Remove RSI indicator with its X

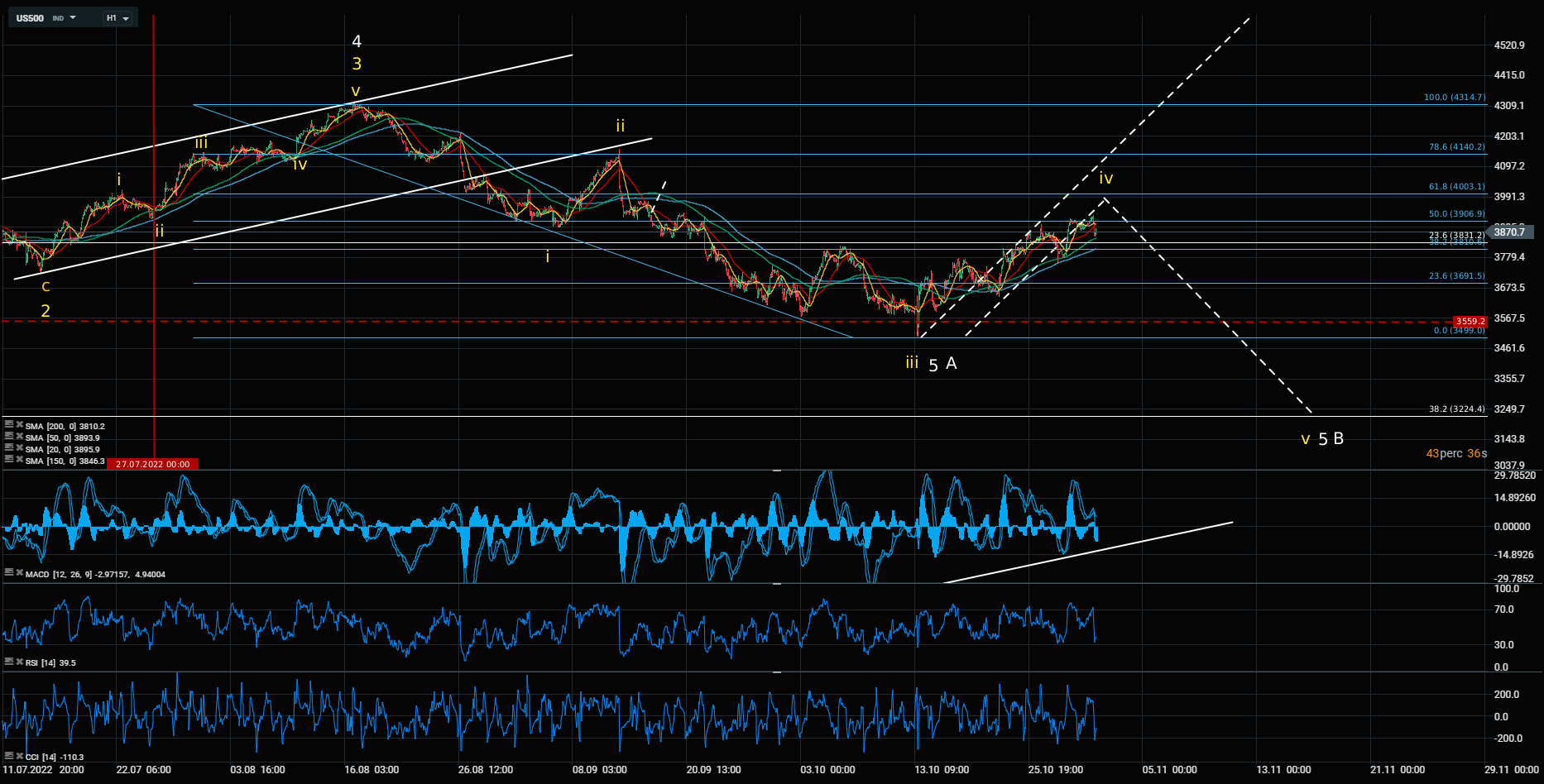pyautogui.click(x=19, y=661)
